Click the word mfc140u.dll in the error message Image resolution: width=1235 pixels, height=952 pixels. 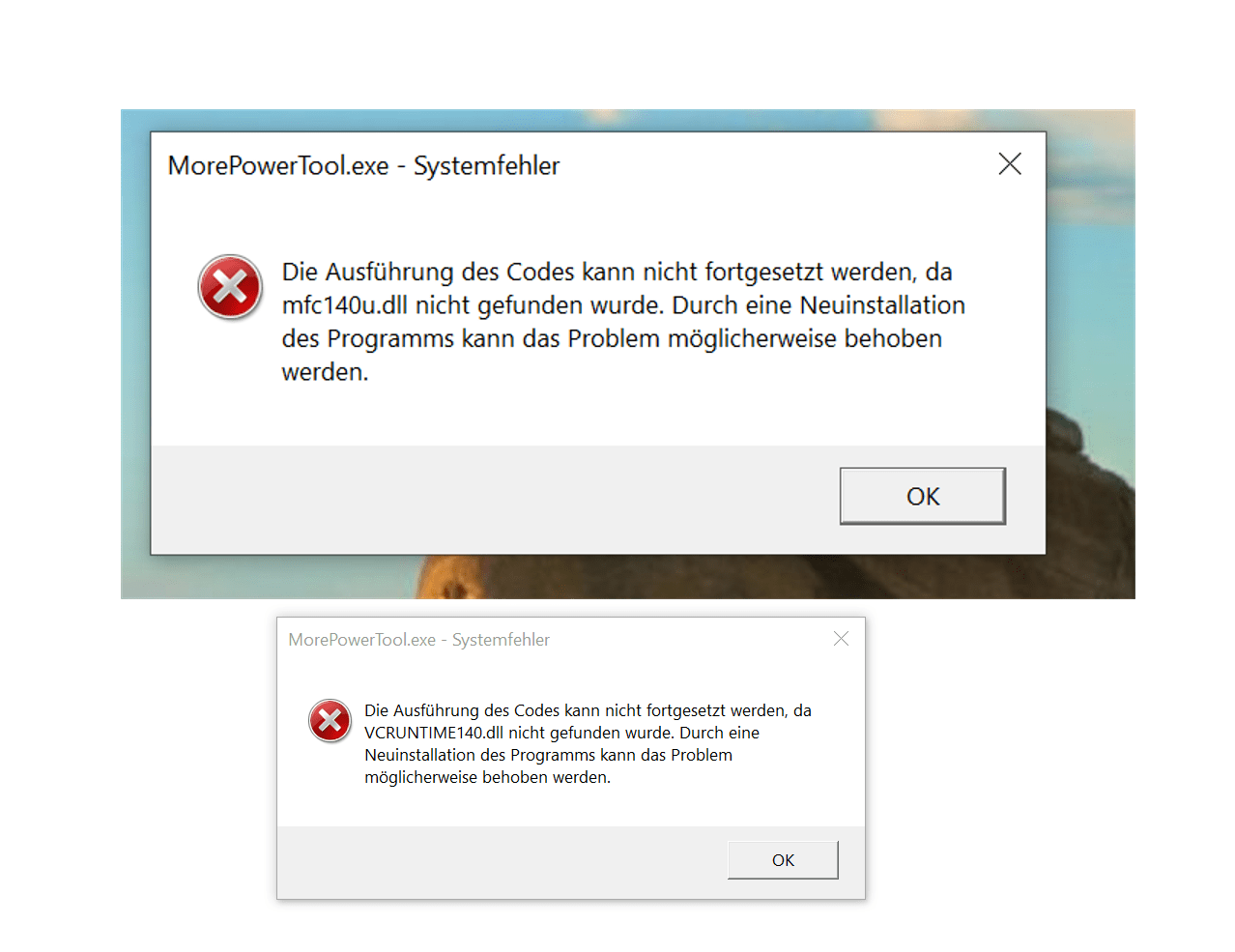point(345,305)
